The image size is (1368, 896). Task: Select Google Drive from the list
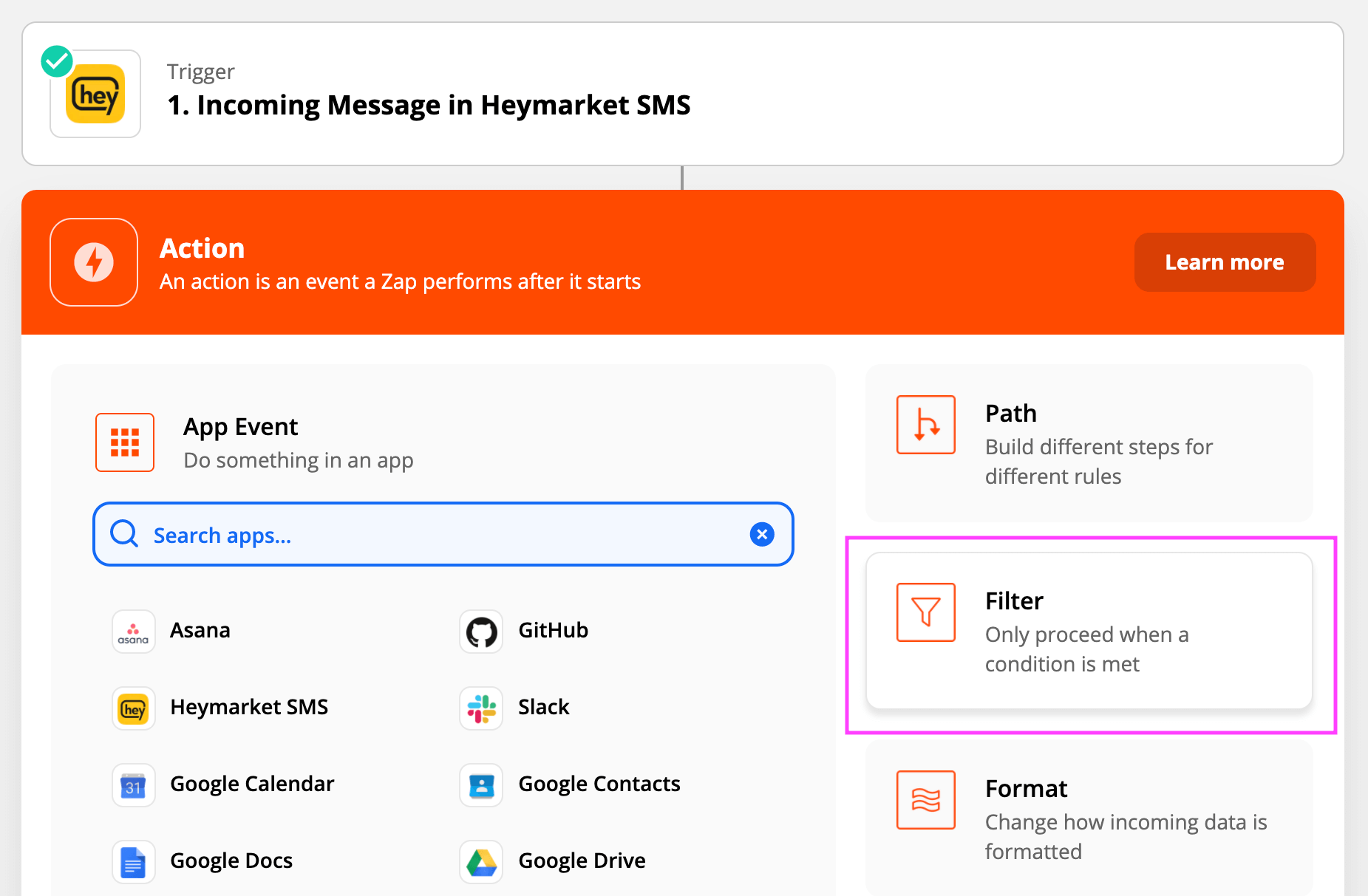(x=582, y=861)
